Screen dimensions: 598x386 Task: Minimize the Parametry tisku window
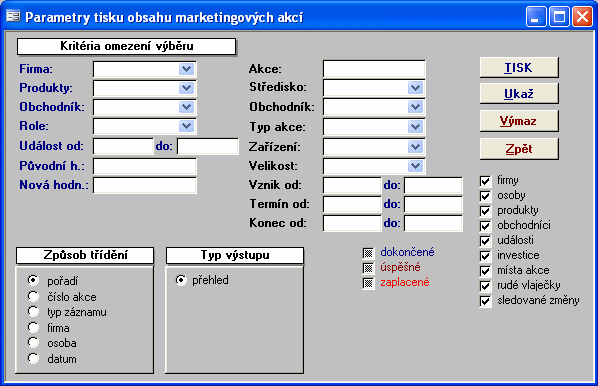click(x=536, y=17)
